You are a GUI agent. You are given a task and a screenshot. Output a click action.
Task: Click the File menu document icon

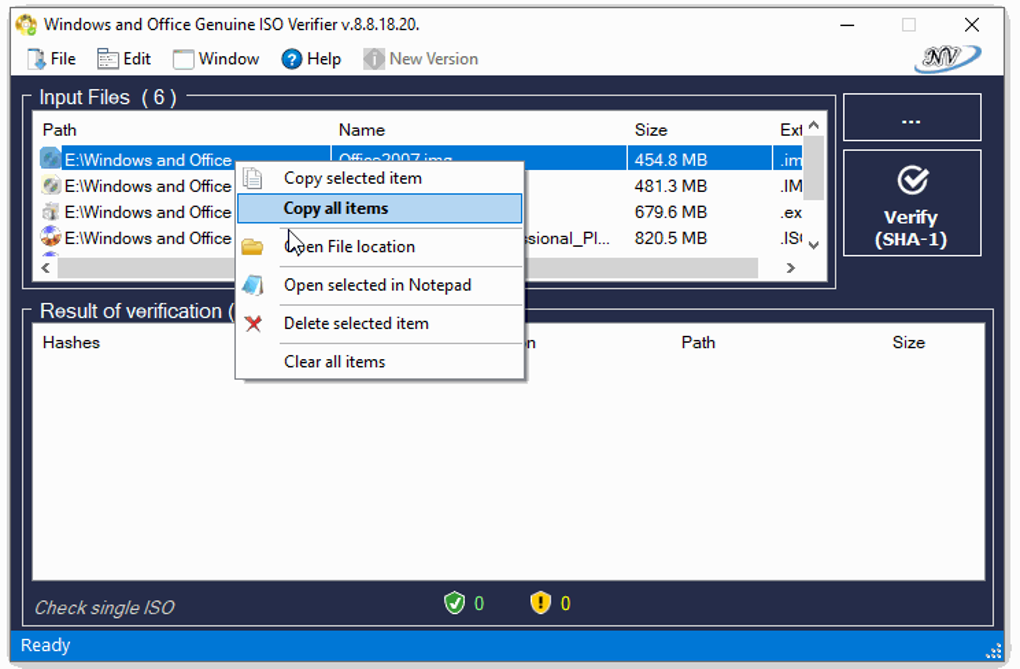pos(36,59)
